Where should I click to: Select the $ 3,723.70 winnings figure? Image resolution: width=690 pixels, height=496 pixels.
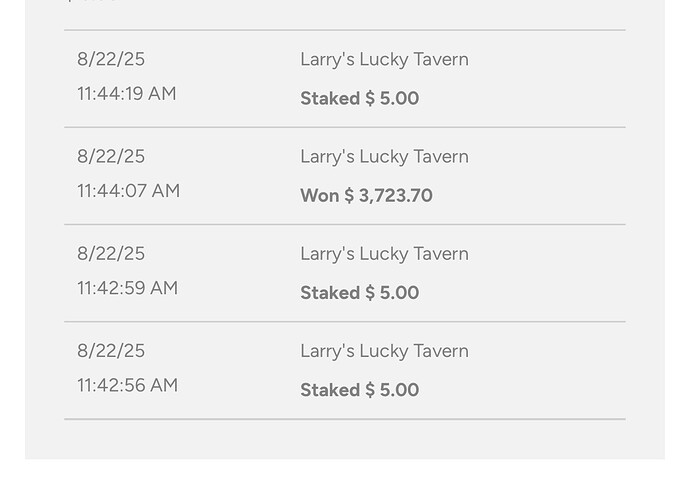pyautogui.click(x=389, y=195)
